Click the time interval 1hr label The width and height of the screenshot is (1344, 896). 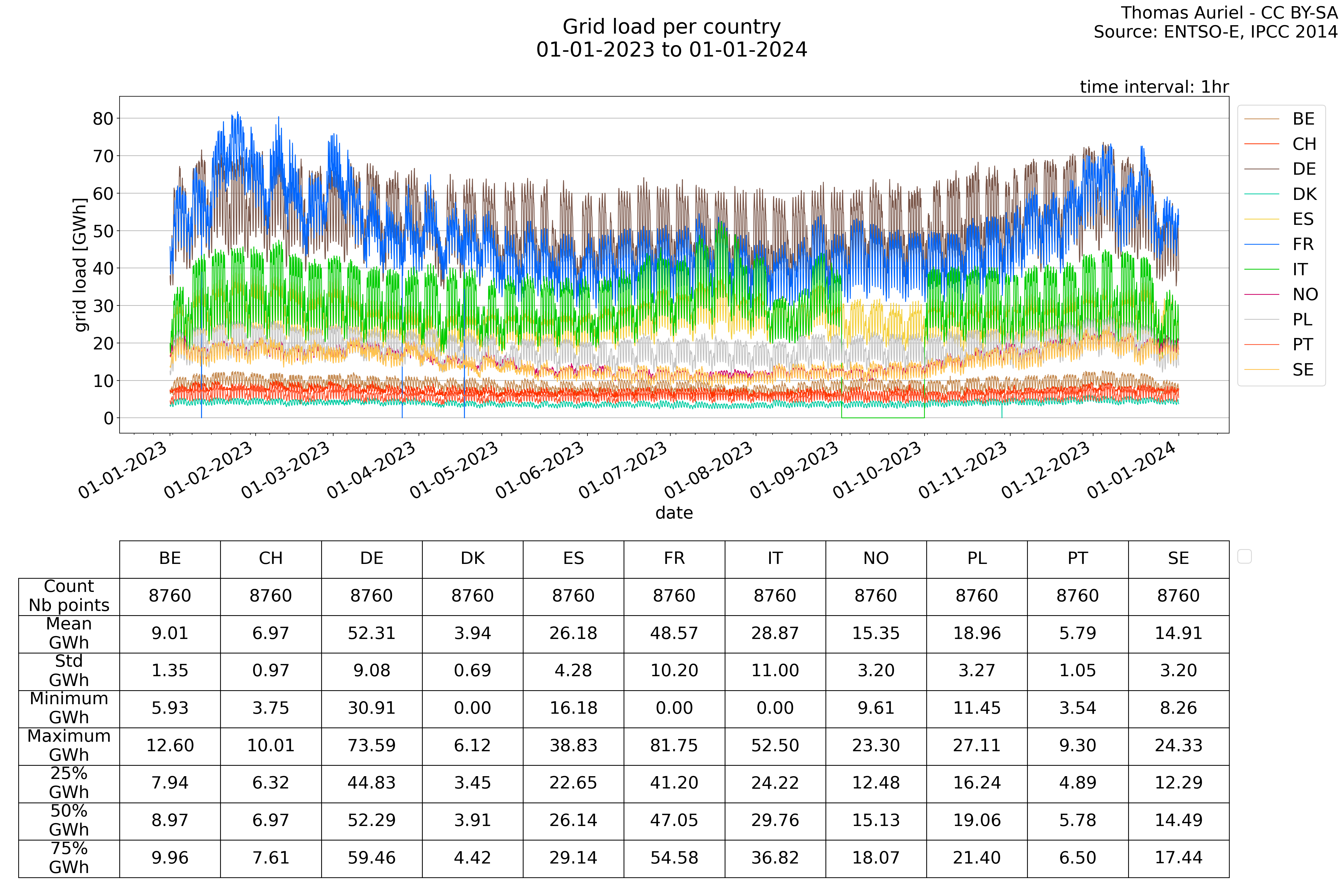[x=1154, y=87]
